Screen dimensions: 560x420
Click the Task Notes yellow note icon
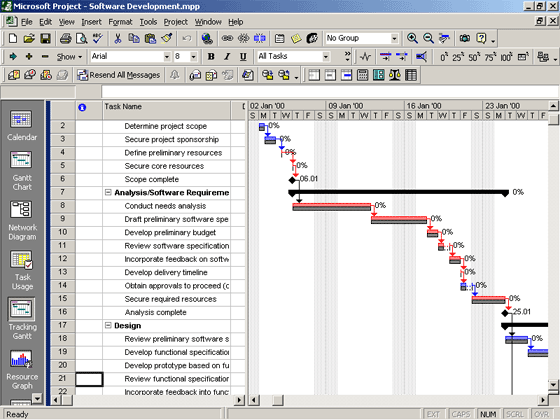click(x=296, y=38)
